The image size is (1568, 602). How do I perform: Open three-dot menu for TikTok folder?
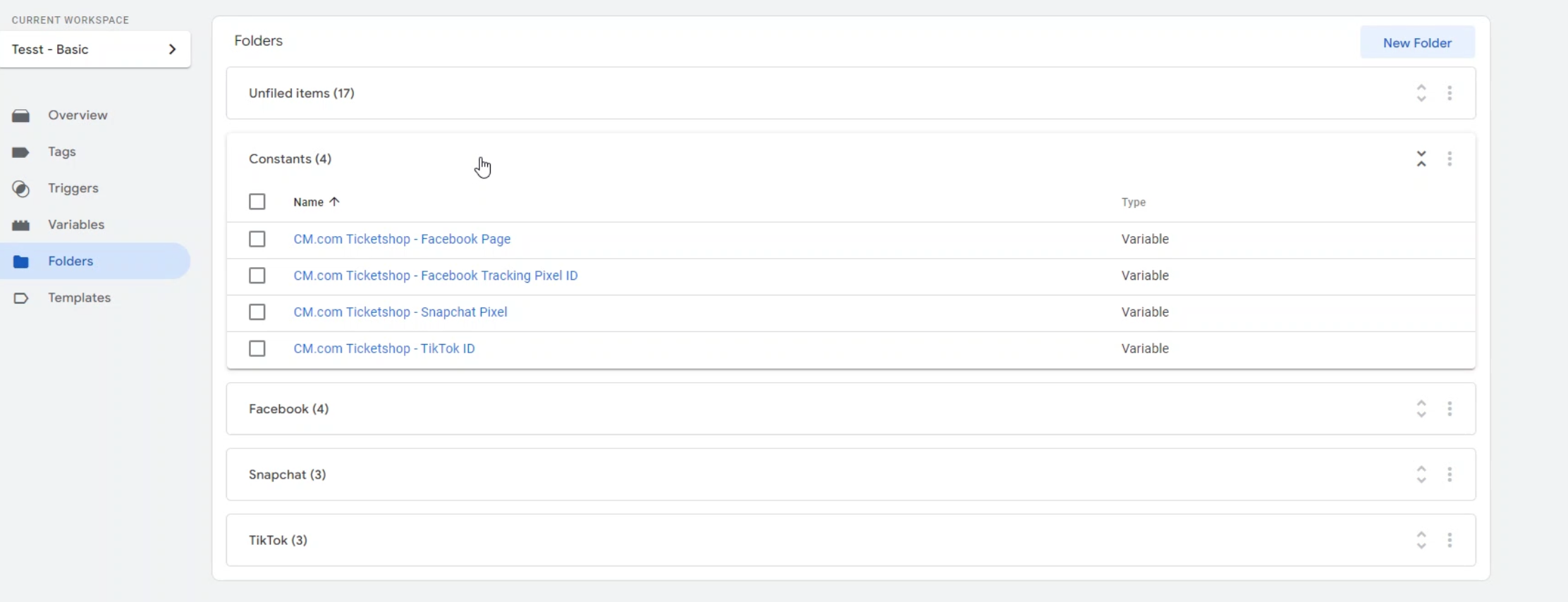(x=1450, y=540)
